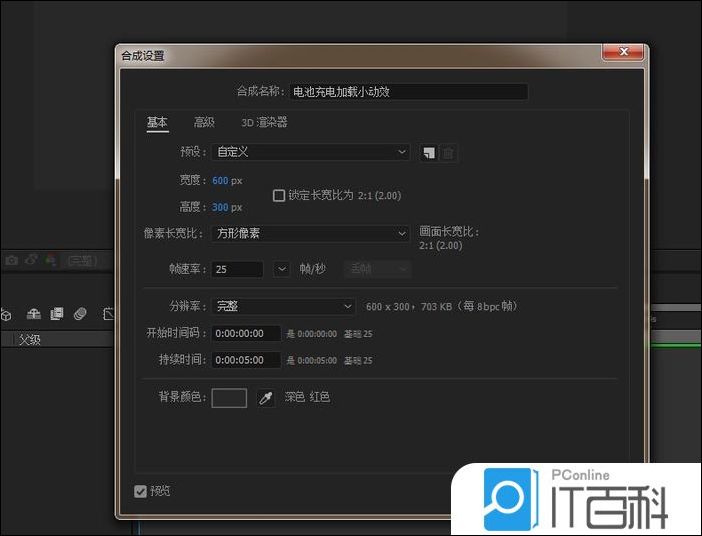702x536 pixels.
Task: Click the color channels icon in viewer
Action: pyautogui.click(x=51, y=259)
